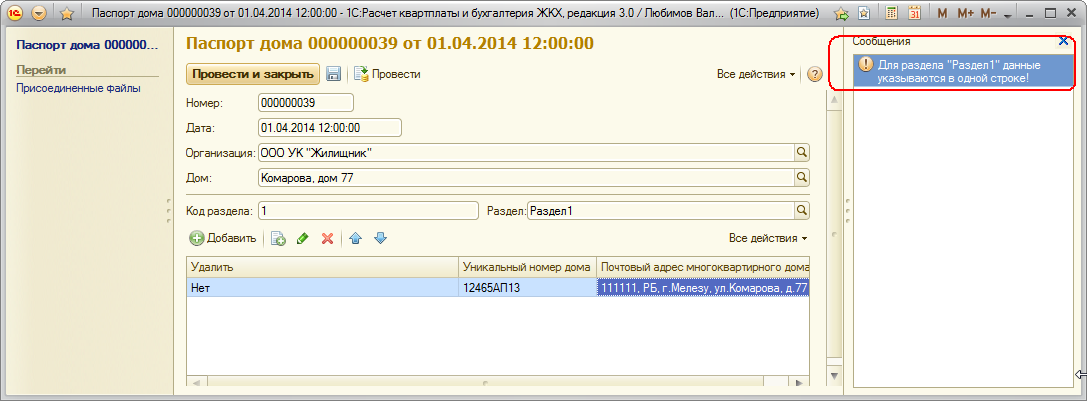
Task: Delete row with the red X icon
Action: [x=327, y=239]
